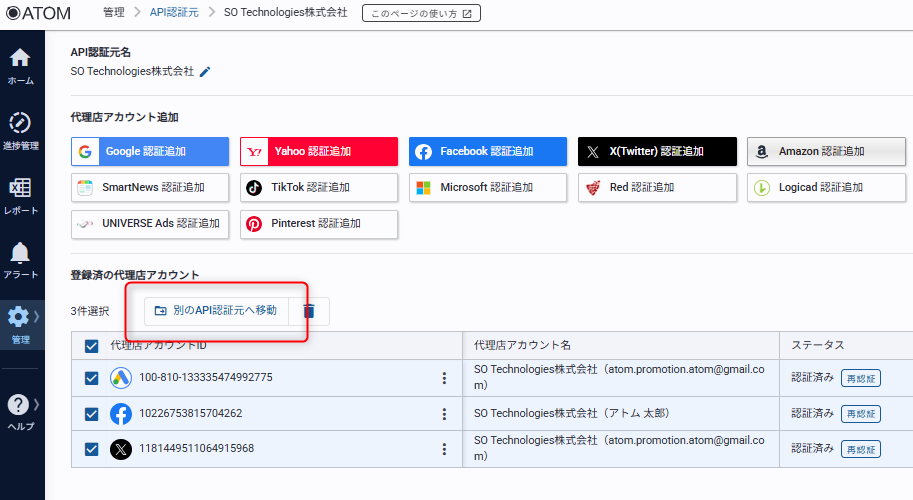Viewport: 913px width, 500px height.
Task: Click the ATOM logo in the header
Action: pyautogui.click(x=39, y=13)
